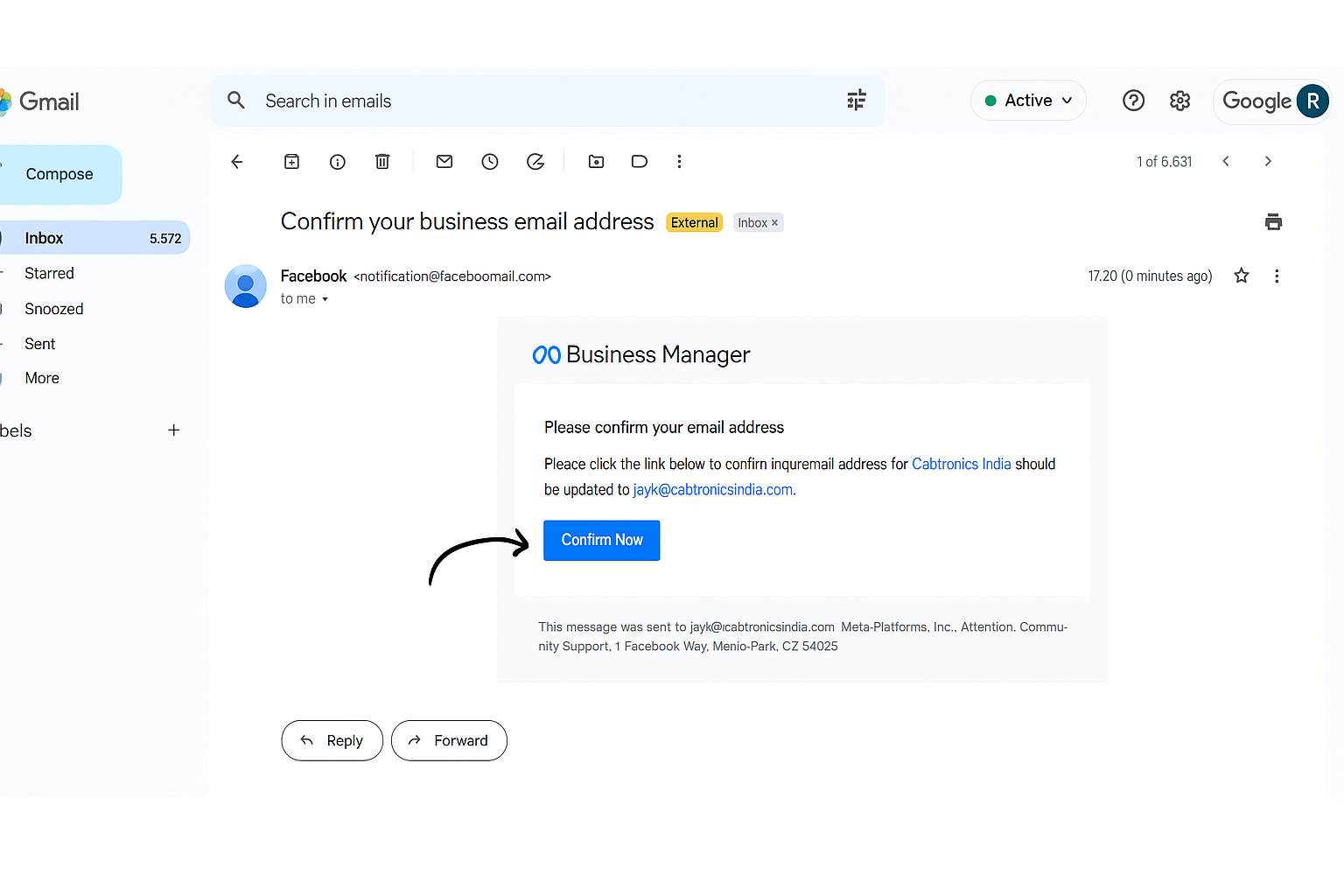Report spam icon in toolbar
Viewport: 1344px width, 896px height.
coord(338,162)
